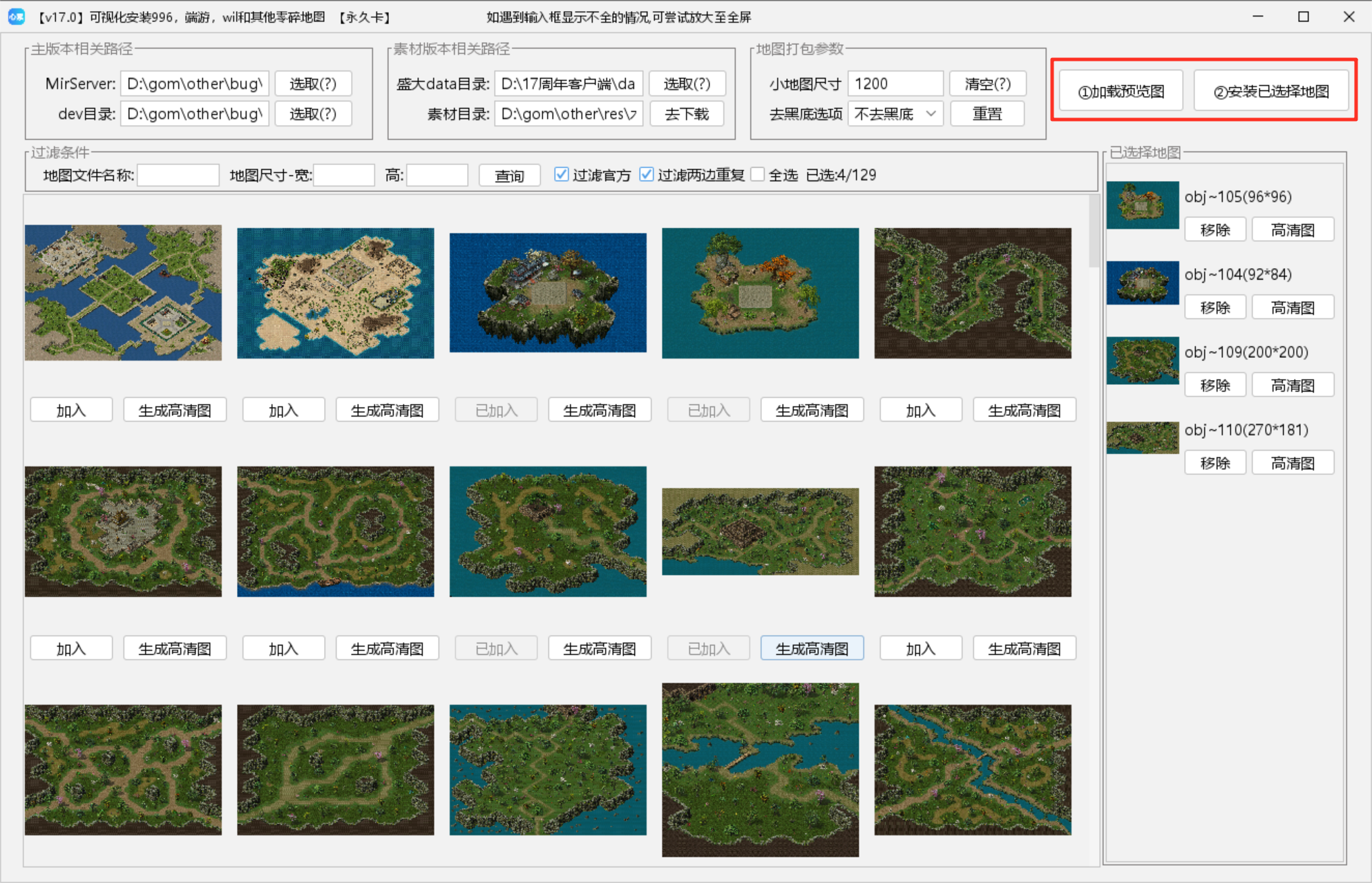This screenshot has height=883, width=1372.
Task: Click ①加载预览图 button
Action: coord(1121,91)
